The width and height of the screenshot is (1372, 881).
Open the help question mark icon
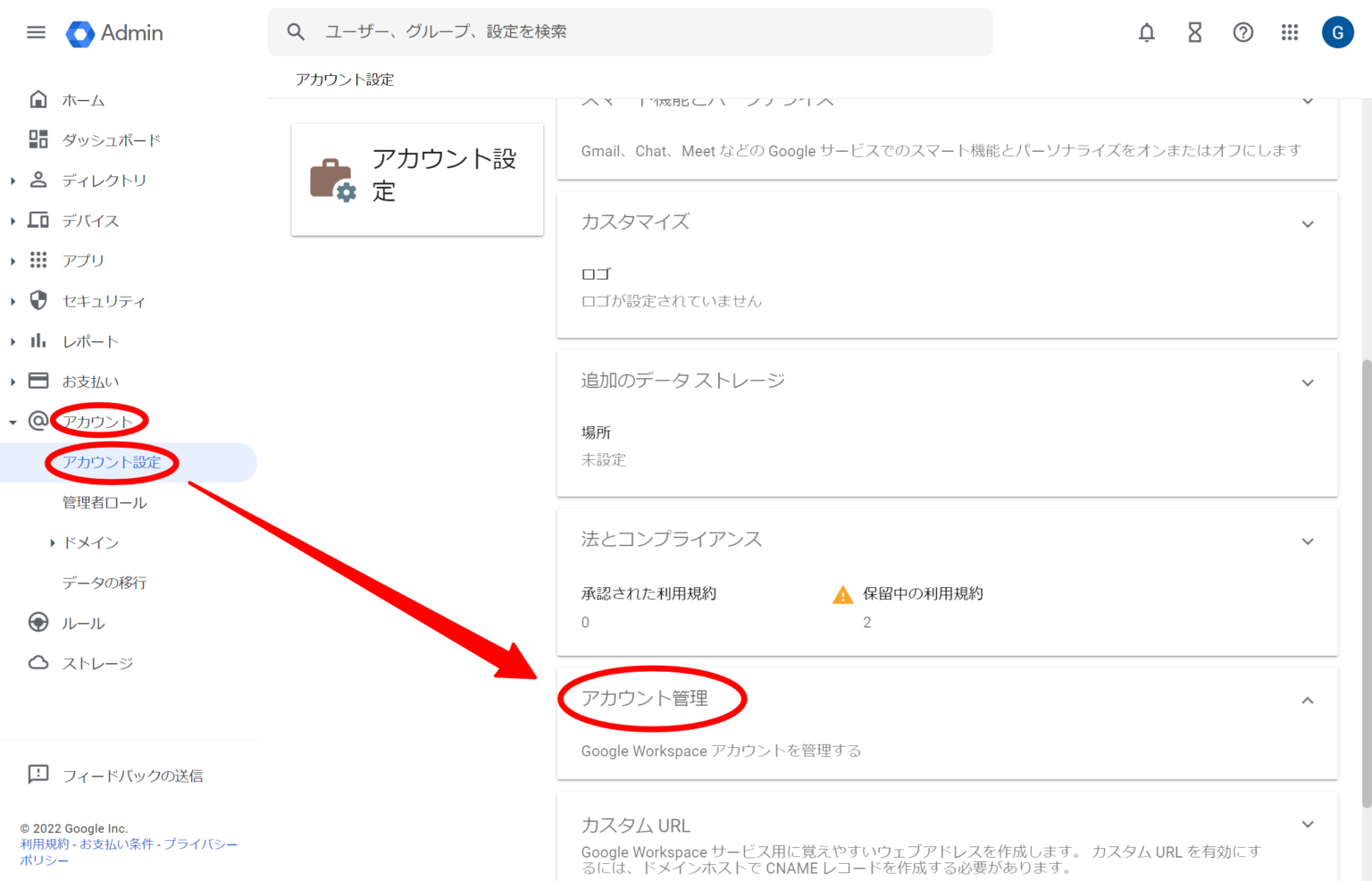(x=1242, y=33)
